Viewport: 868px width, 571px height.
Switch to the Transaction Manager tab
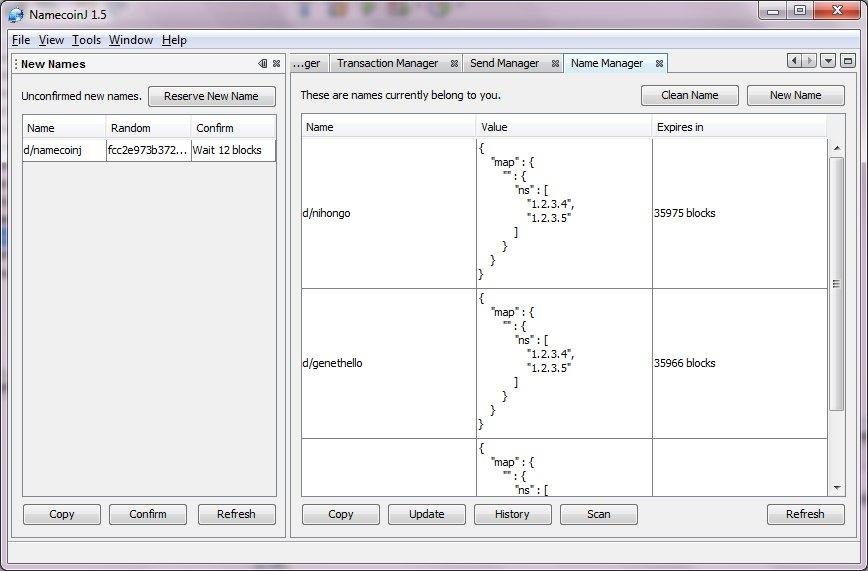[388, 63]
